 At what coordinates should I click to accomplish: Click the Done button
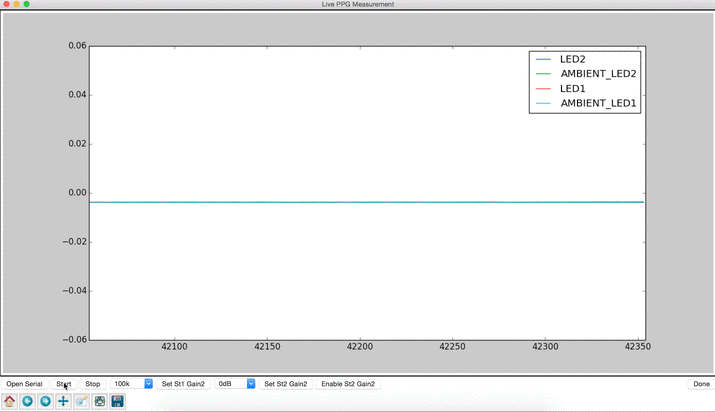coord(701,384)
